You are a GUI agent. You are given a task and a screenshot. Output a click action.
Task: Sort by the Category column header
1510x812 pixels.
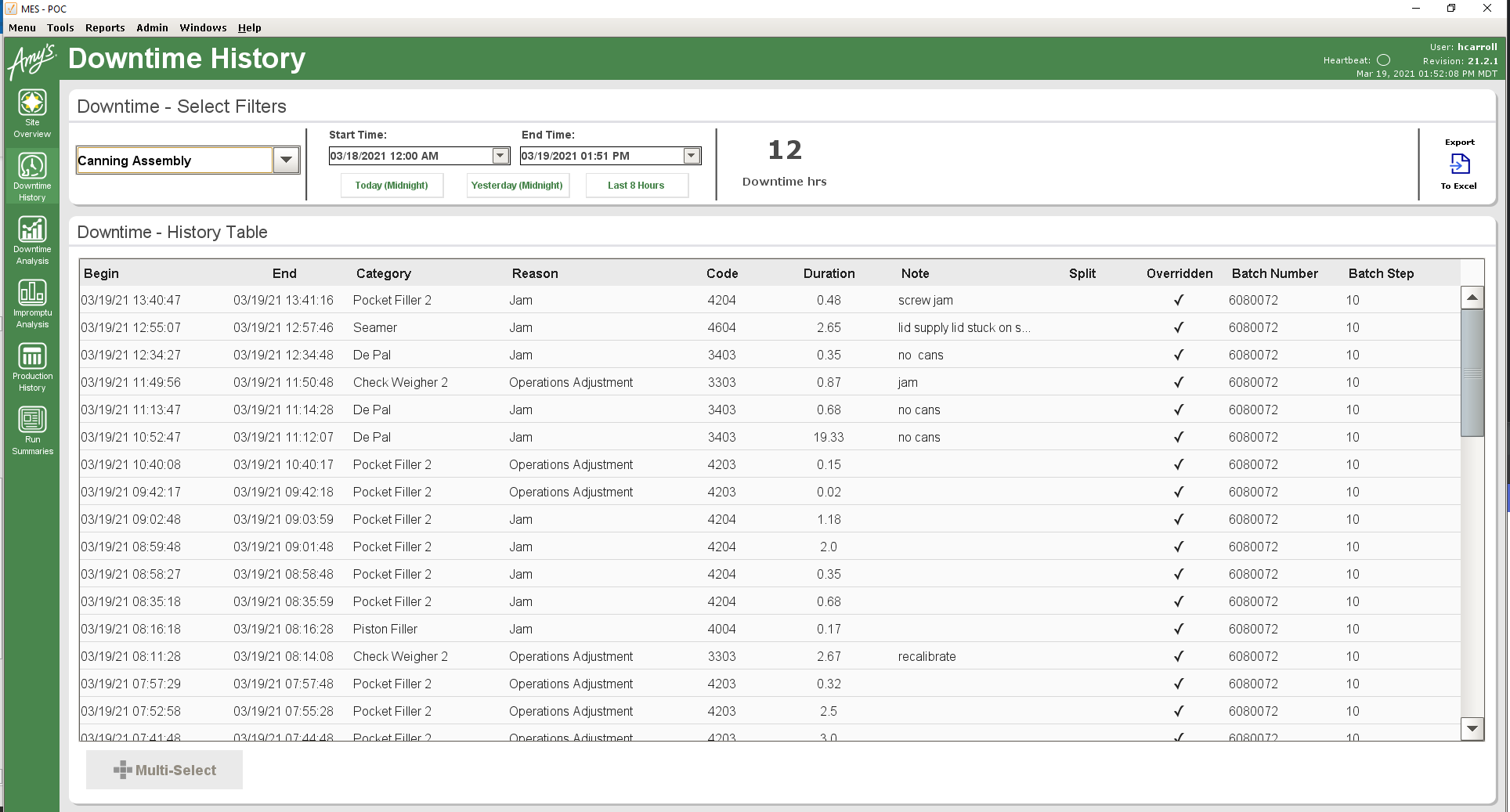point(384,273)
